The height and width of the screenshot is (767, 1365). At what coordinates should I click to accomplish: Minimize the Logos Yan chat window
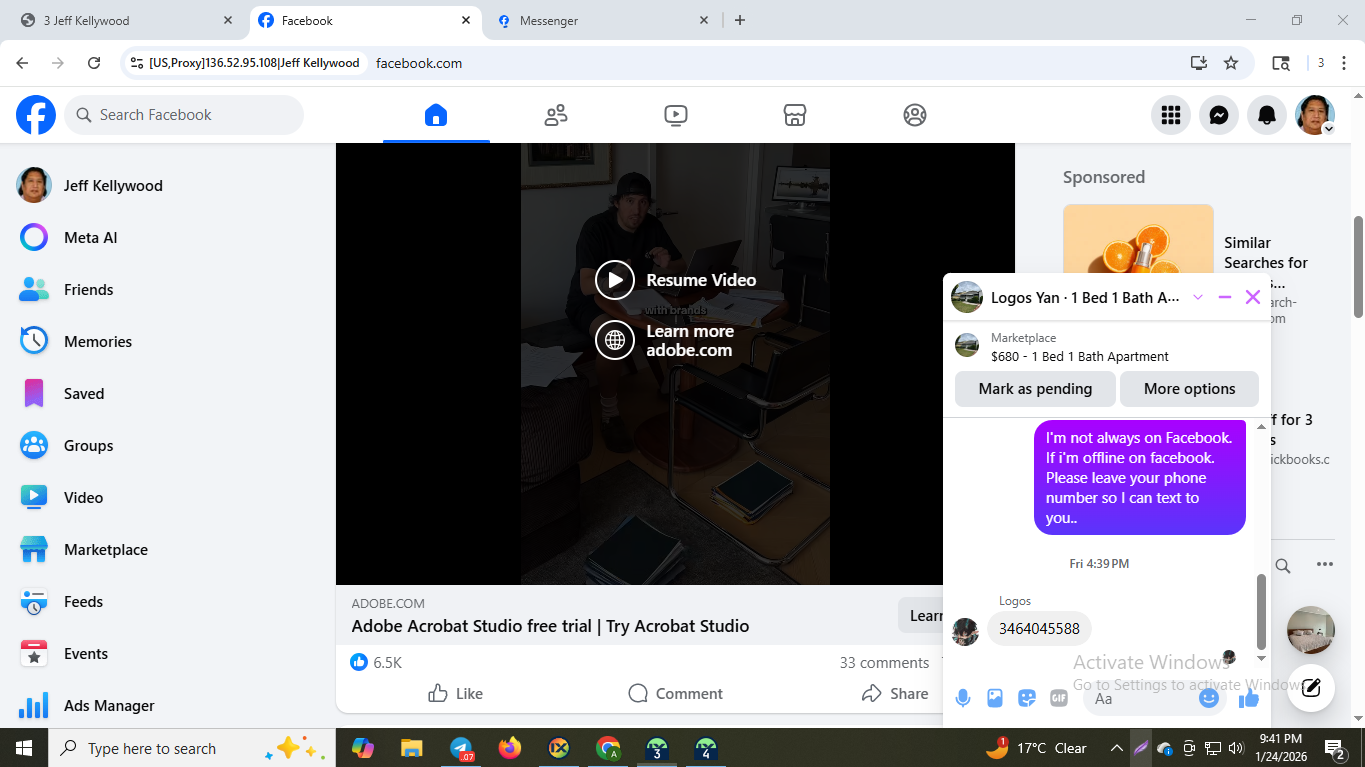click(x=1225, y=297)
